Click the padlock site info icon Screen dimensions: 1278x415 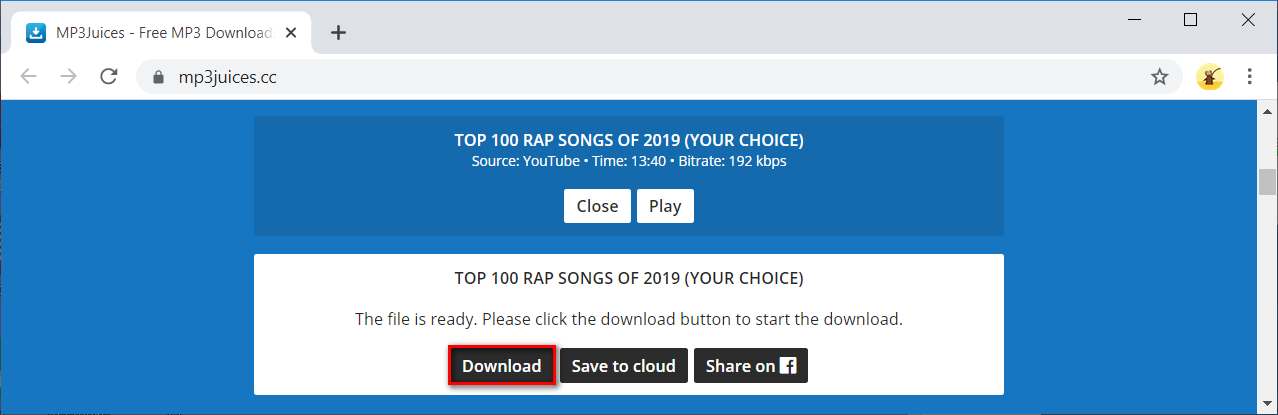(x=156, y=77)
